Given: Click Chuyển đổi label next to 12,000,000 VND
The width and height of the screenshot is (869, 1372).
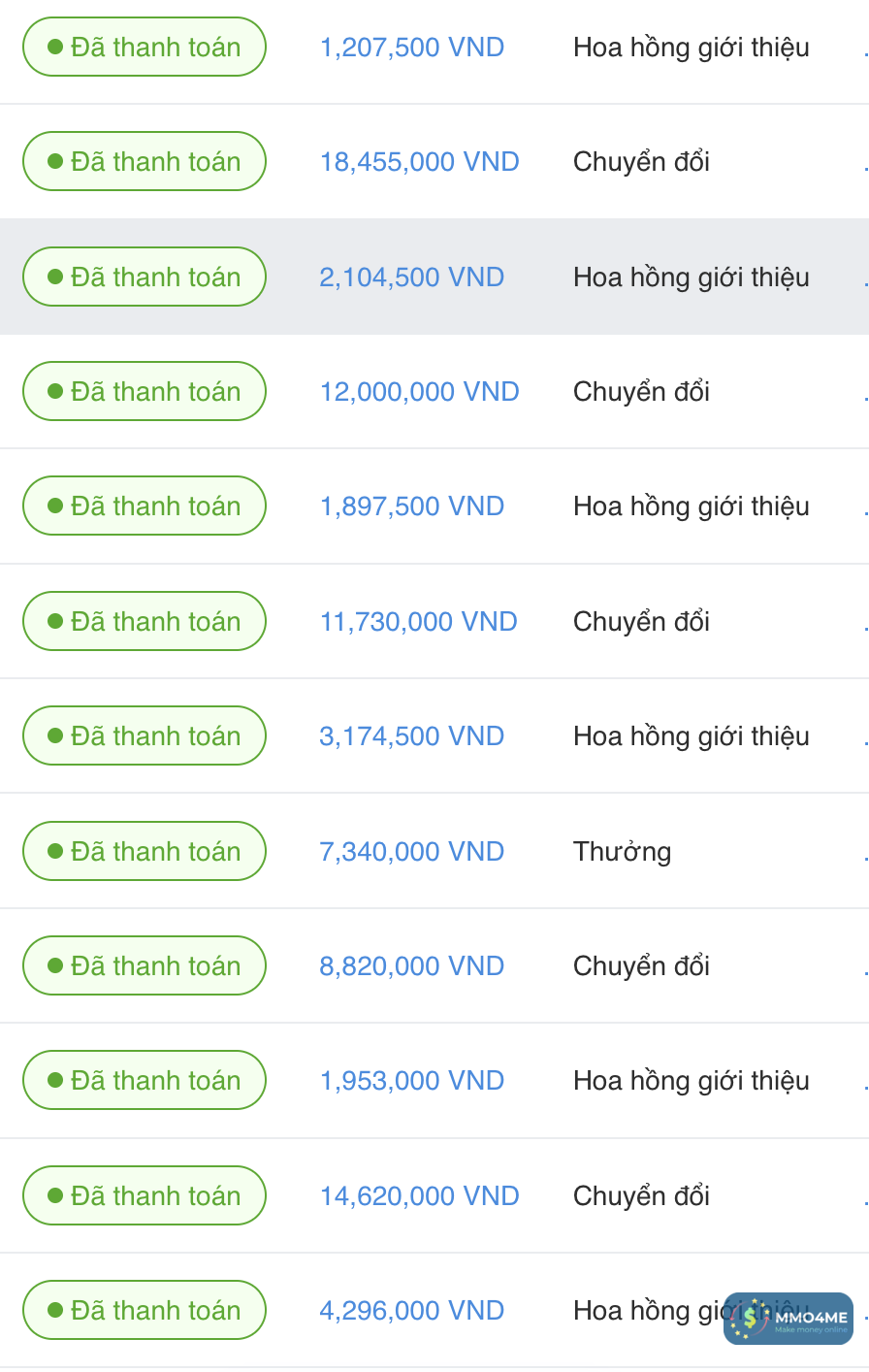Looking at the screenshot, I should click(641, 392).
